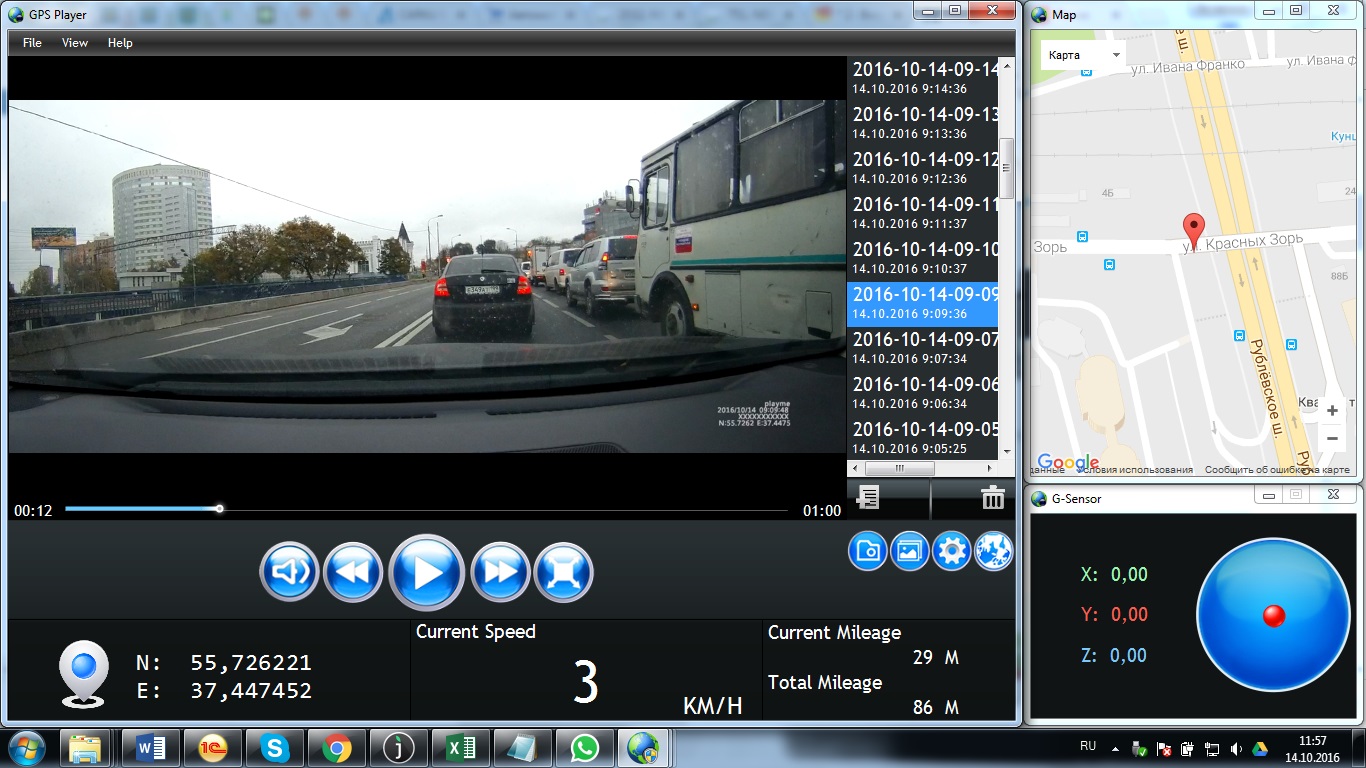
Task: Expand the Карта map type dropdown
Action: (1084, 55)
